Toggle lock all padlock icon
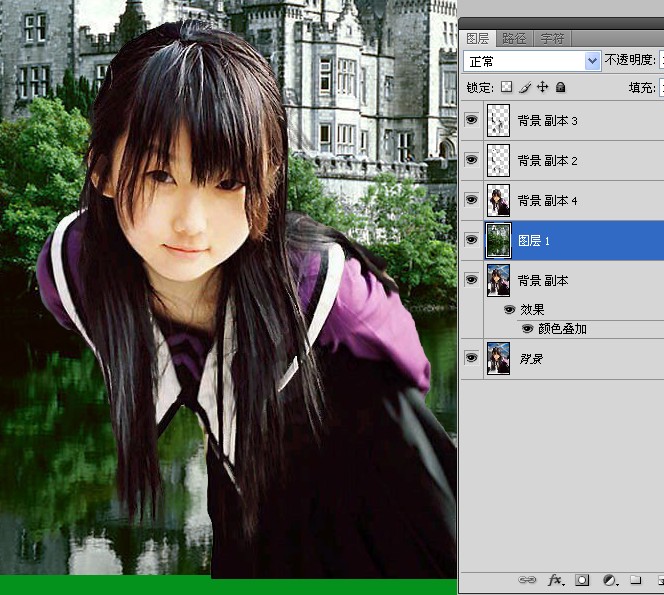Screen dimensions: 664x595 point(561,87)
